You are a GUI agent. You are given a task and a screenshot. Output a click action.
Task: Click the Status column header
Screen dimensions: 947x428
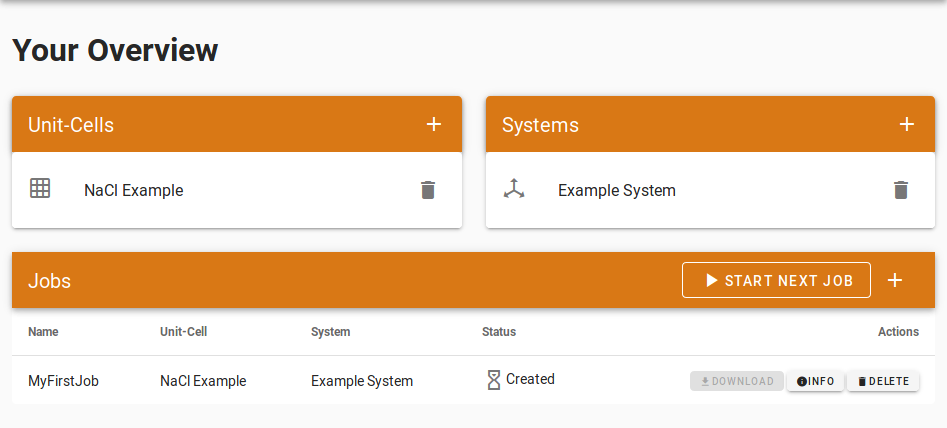click(x=499, y=331)
